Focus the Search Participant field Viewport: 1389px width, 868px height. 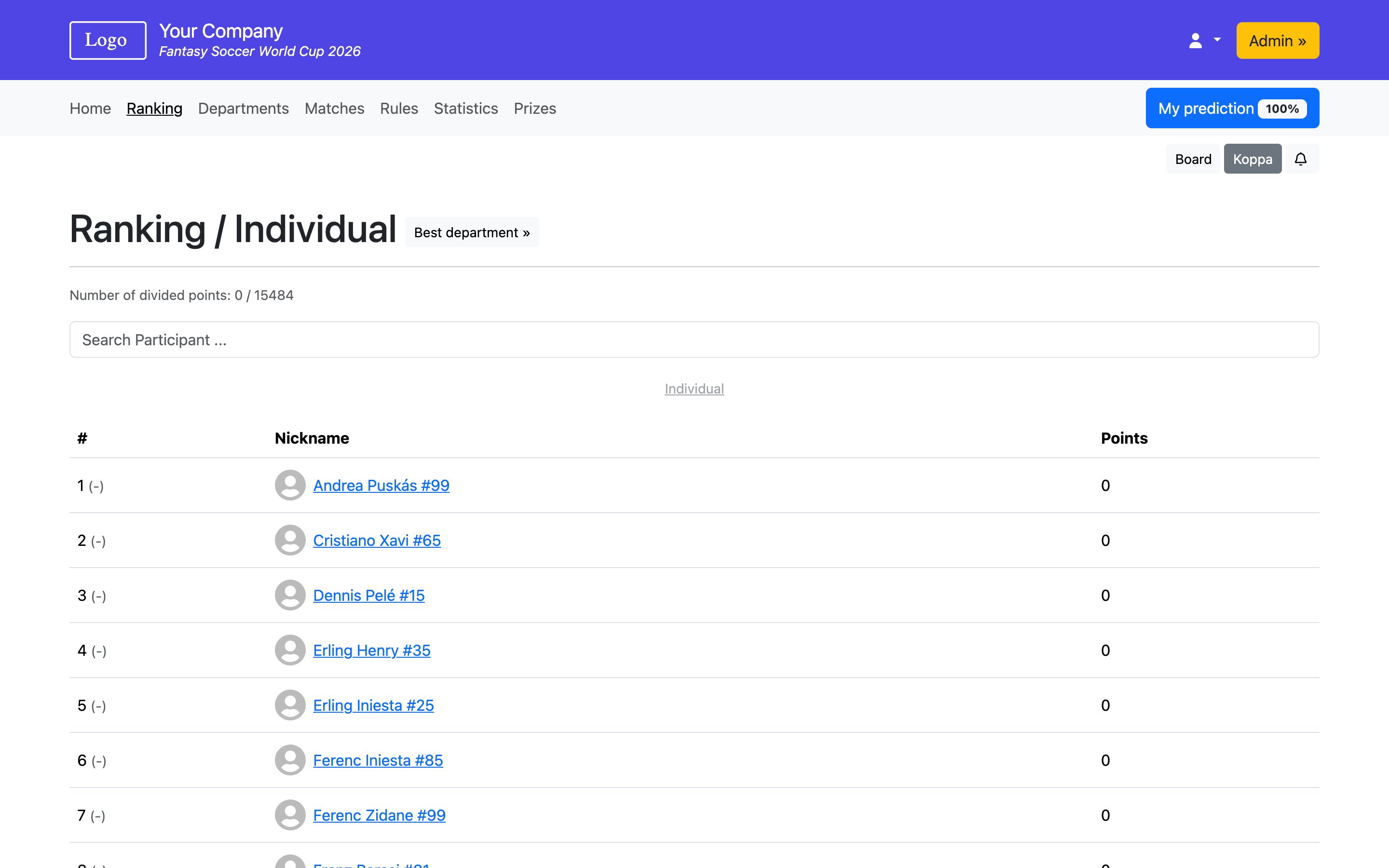694,340
